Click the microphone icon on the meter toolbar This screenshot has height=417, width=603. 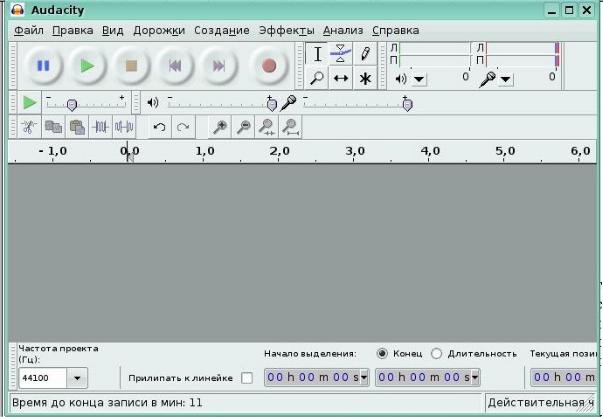click(x=487, y=80)
